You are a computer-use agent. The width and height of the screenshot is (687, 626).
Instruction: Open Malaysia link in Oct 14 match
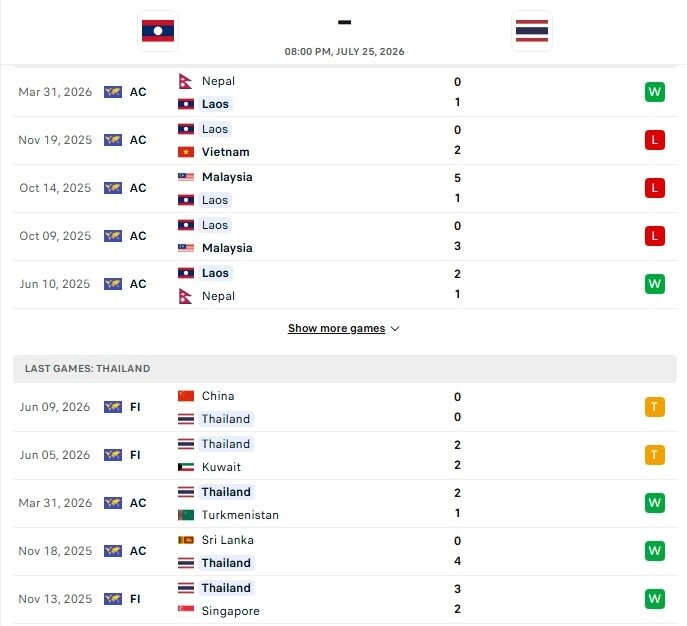pos(227,177)
